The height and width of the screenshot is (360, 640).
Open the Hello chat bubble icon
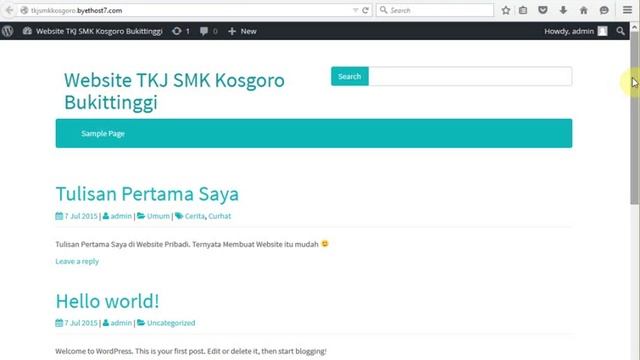point(604,10)
